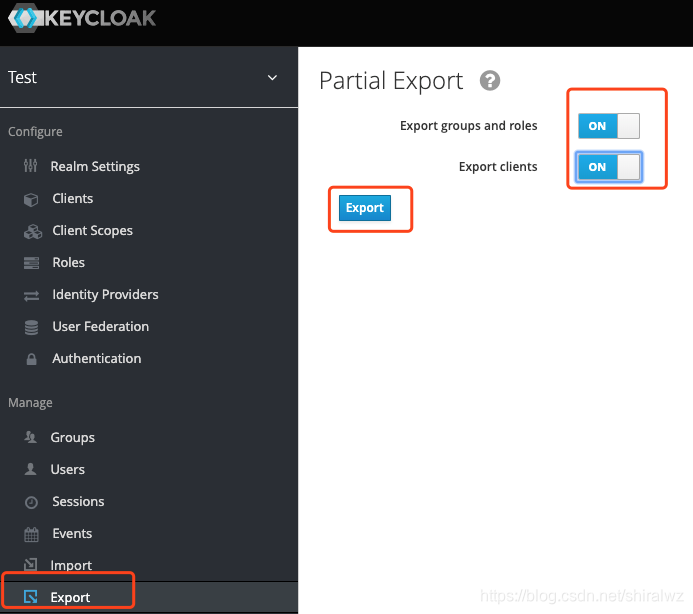
Task: Click the Groups people icon
Action: click(x=30, y=437)
